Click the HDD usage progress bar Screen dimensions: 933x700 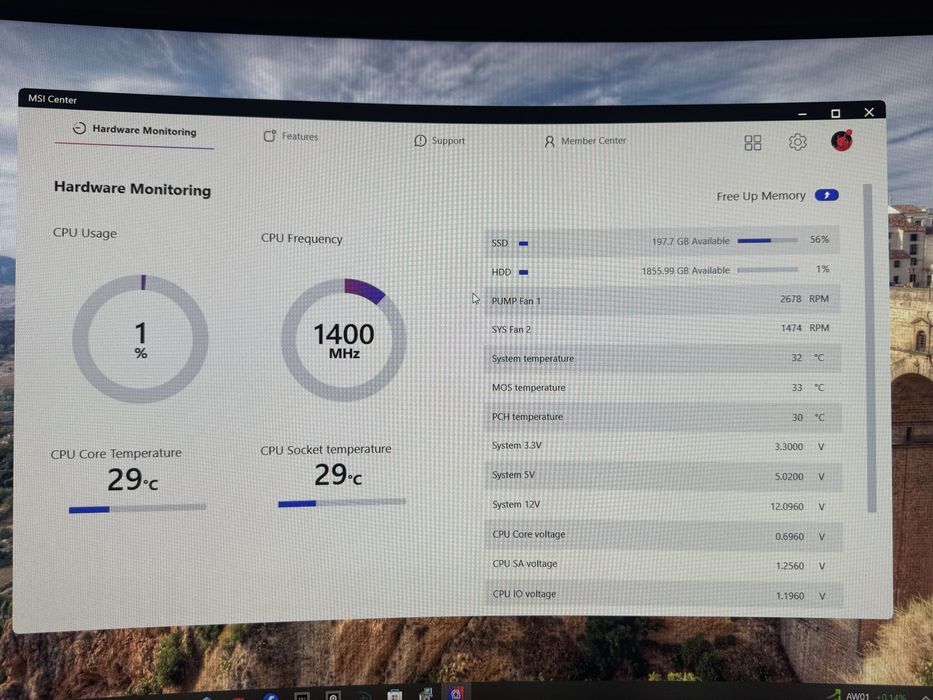768,270
